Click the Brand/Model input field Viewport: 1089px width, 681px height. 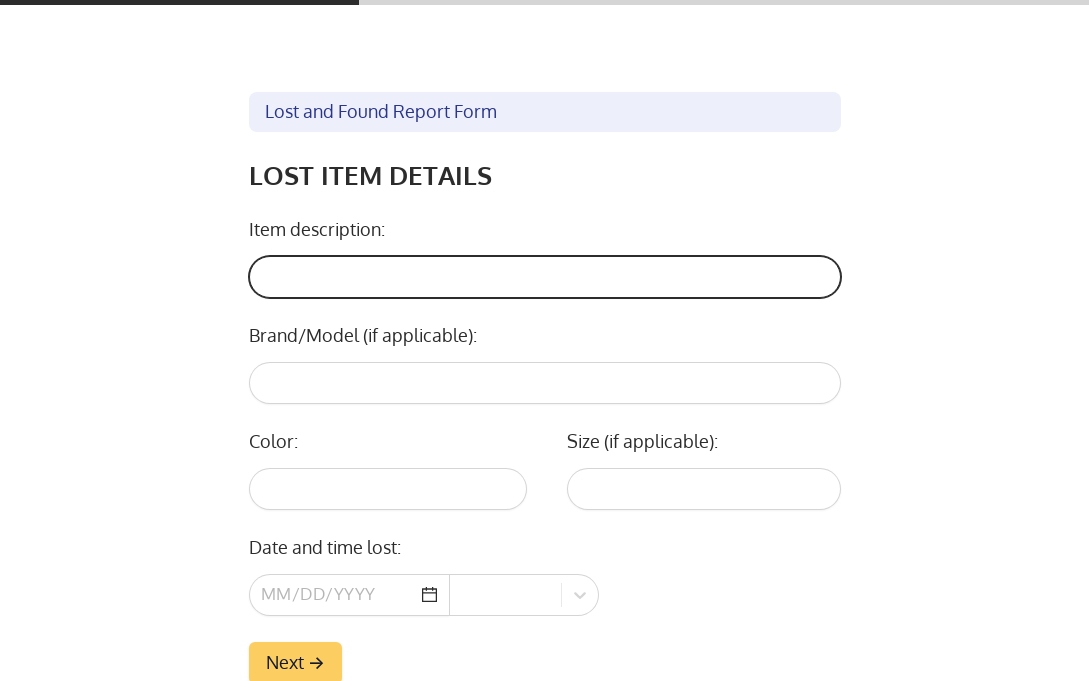point(545,383)
